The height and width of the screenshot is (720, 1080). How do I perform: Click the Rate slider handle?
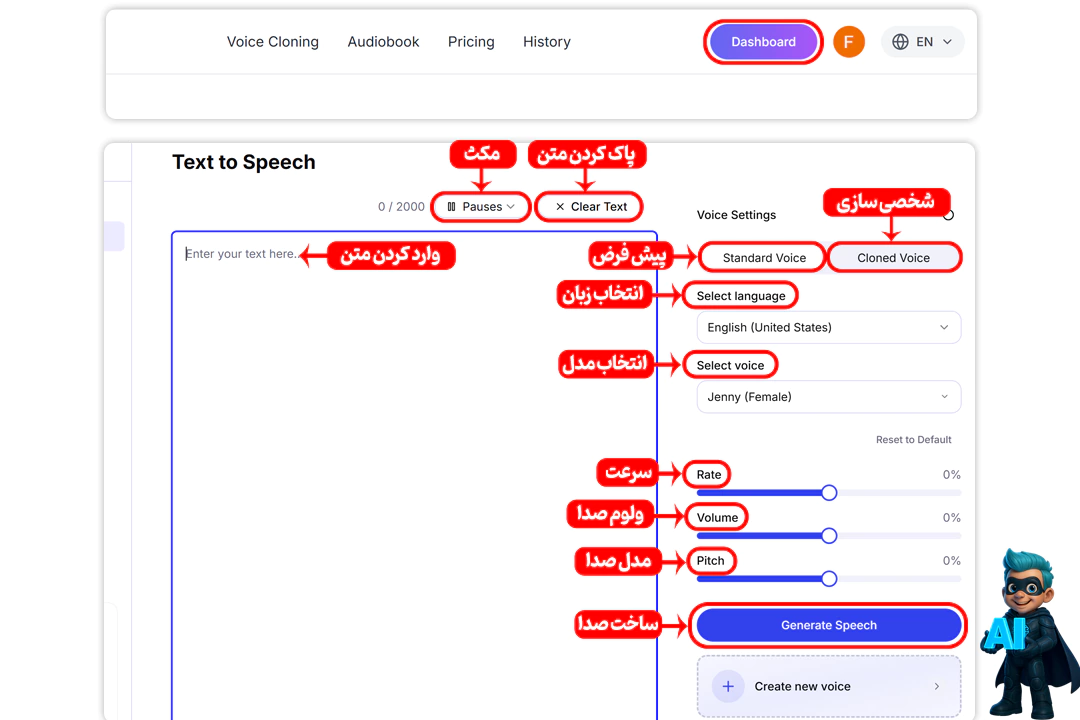(828, 492)
